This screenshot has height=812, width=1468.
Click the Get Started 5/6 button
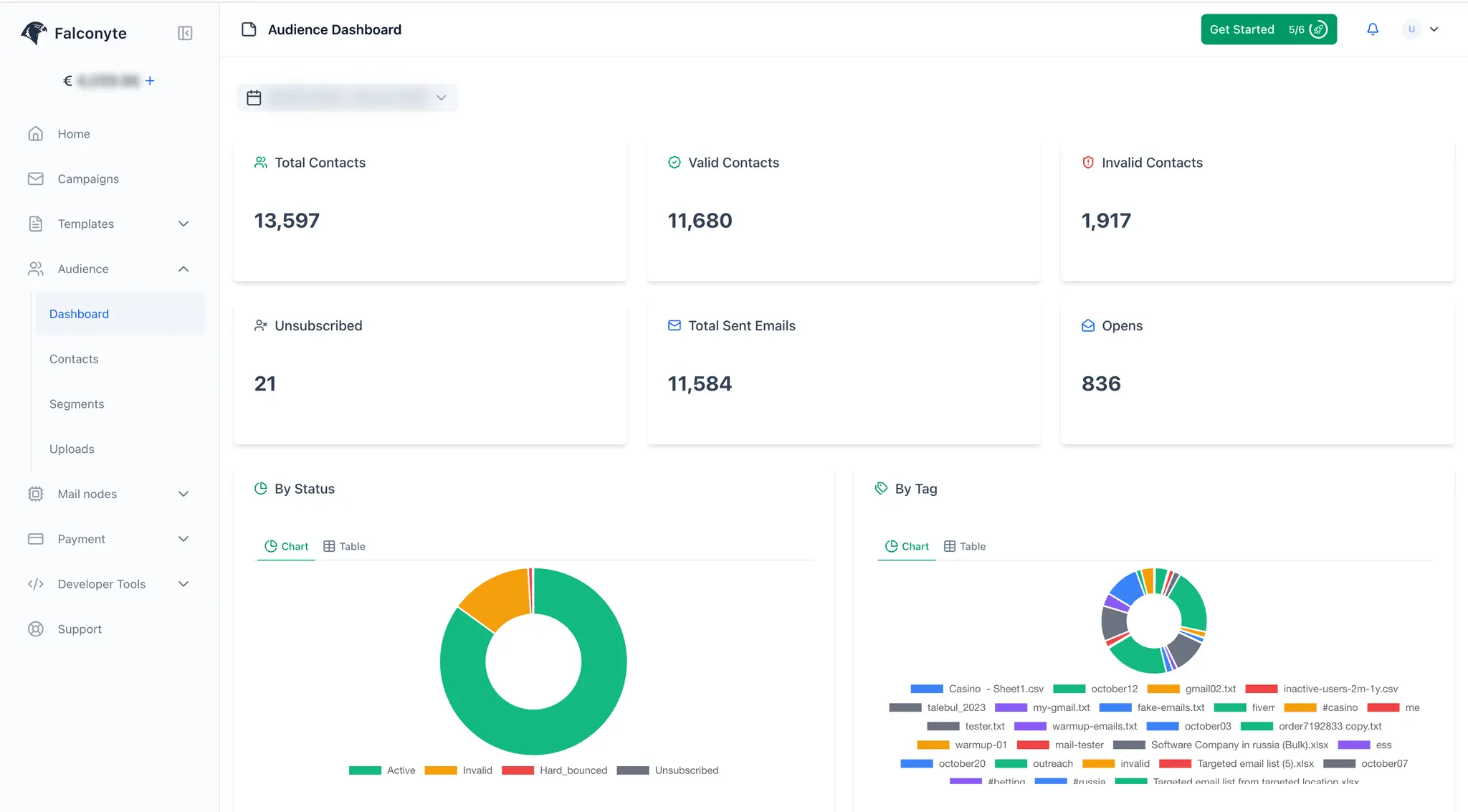click(1269, 29)
